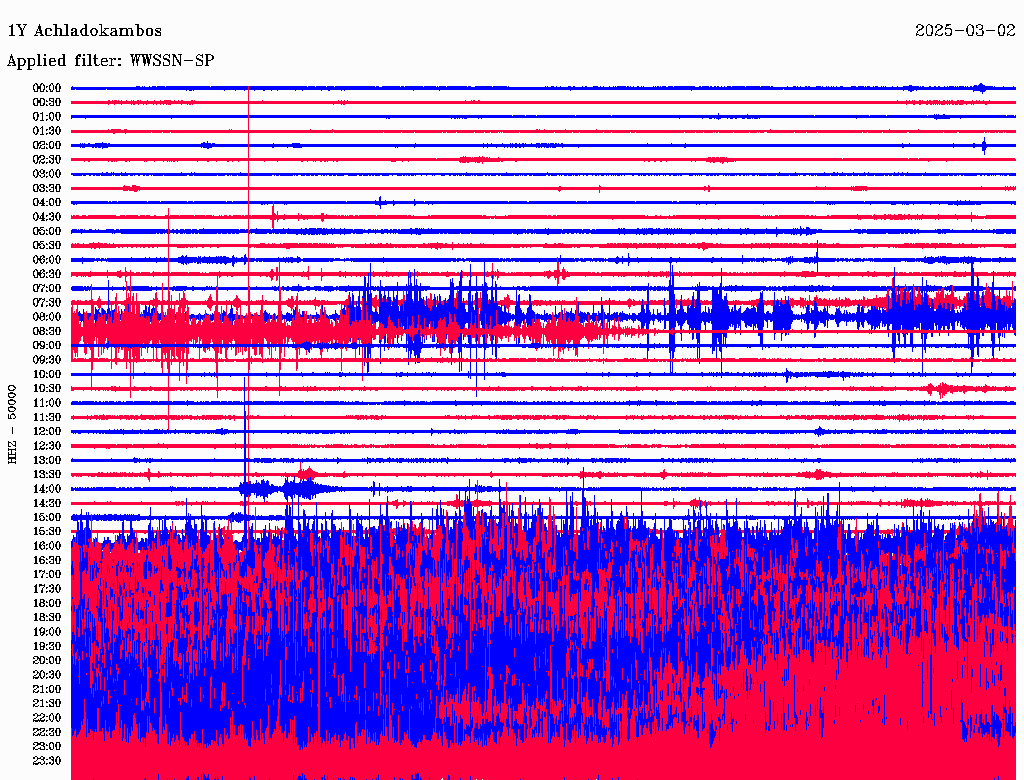Click the 02:30 time label
This screenshot has height=780, width=1024.
click(47, 160)
